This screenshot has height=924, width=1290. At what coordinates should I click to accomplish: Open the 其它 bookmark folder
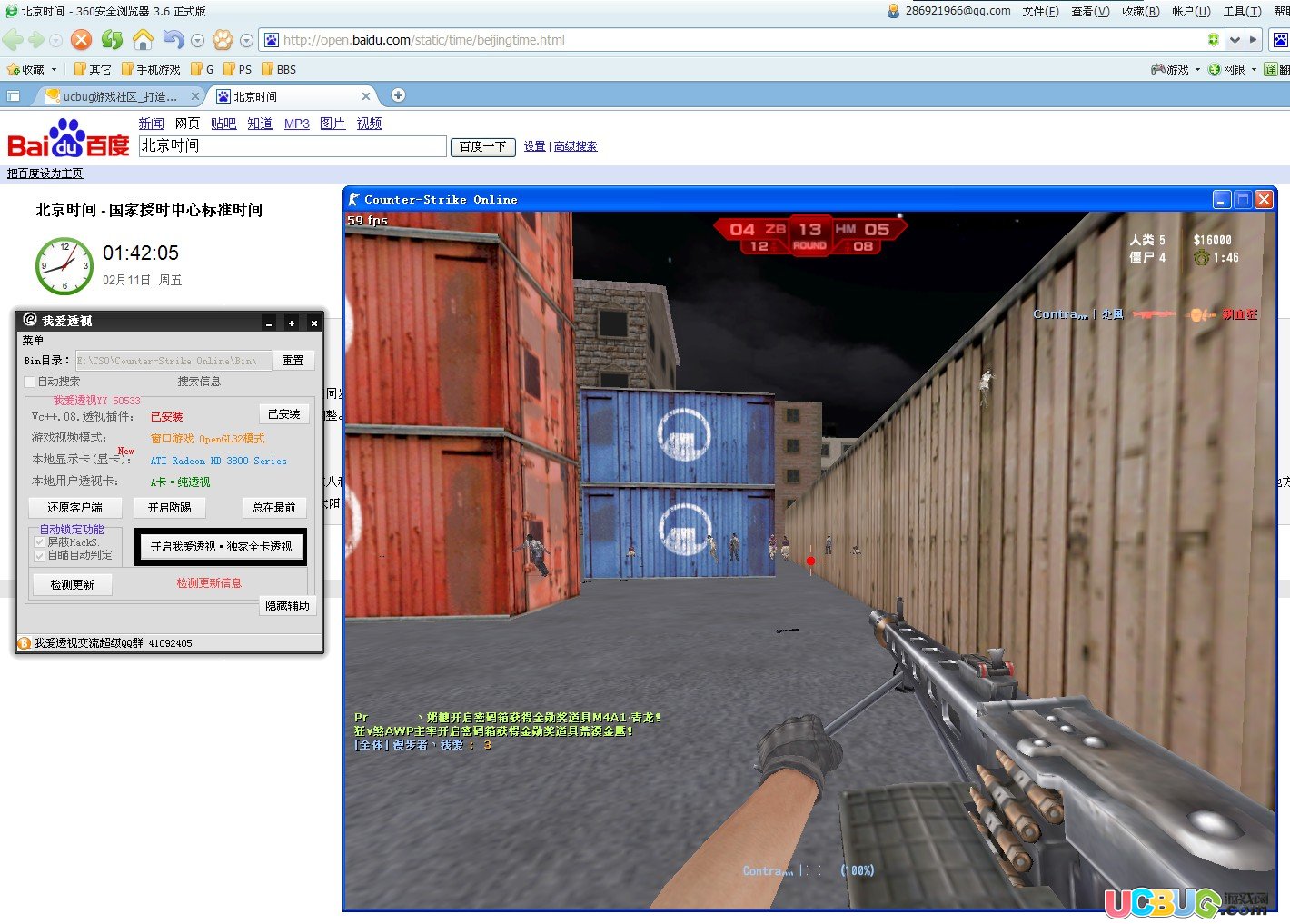point(92,69)
